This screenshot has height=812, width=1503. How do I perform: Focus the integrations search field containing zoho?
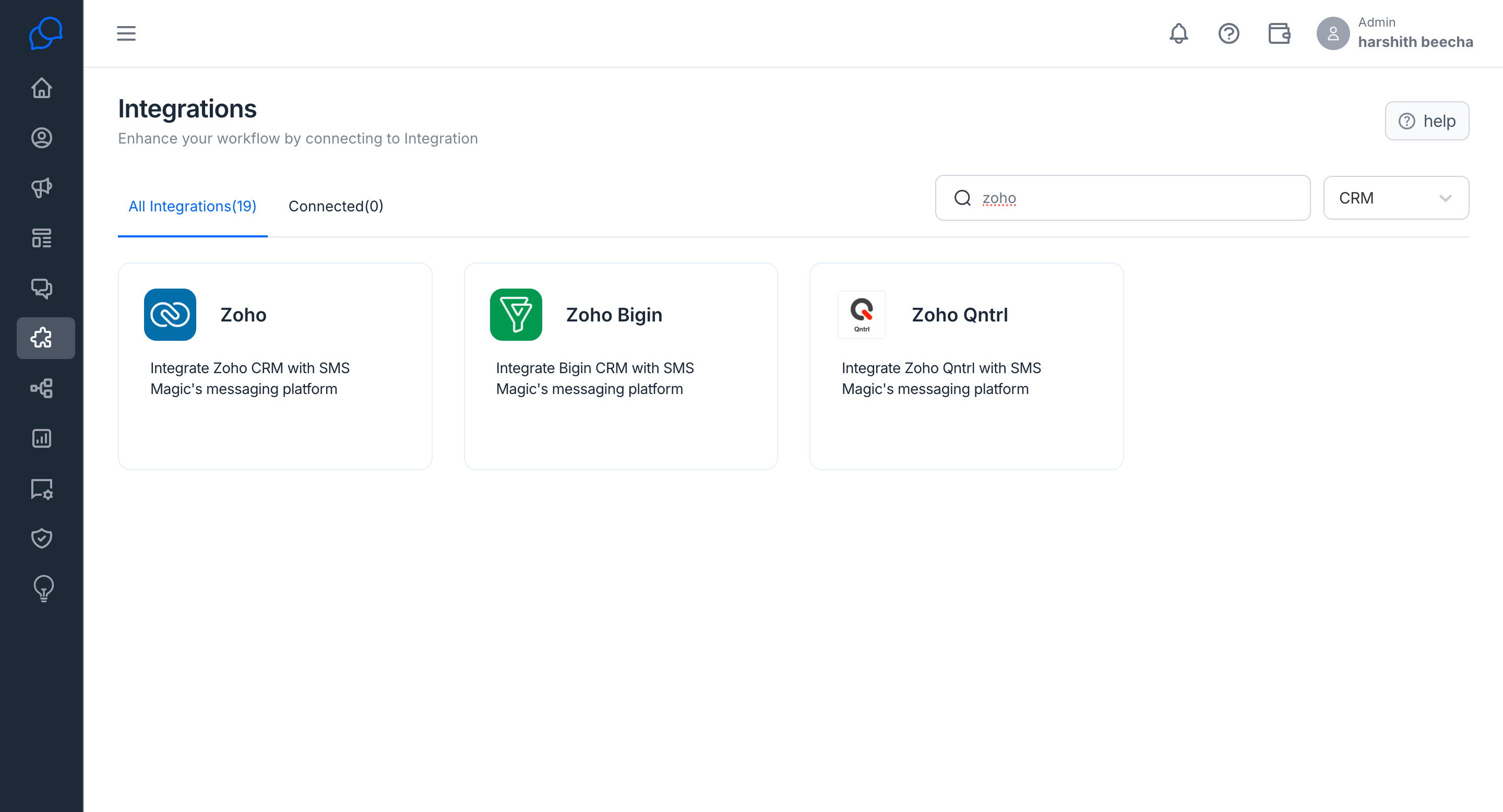point(1123,198)
